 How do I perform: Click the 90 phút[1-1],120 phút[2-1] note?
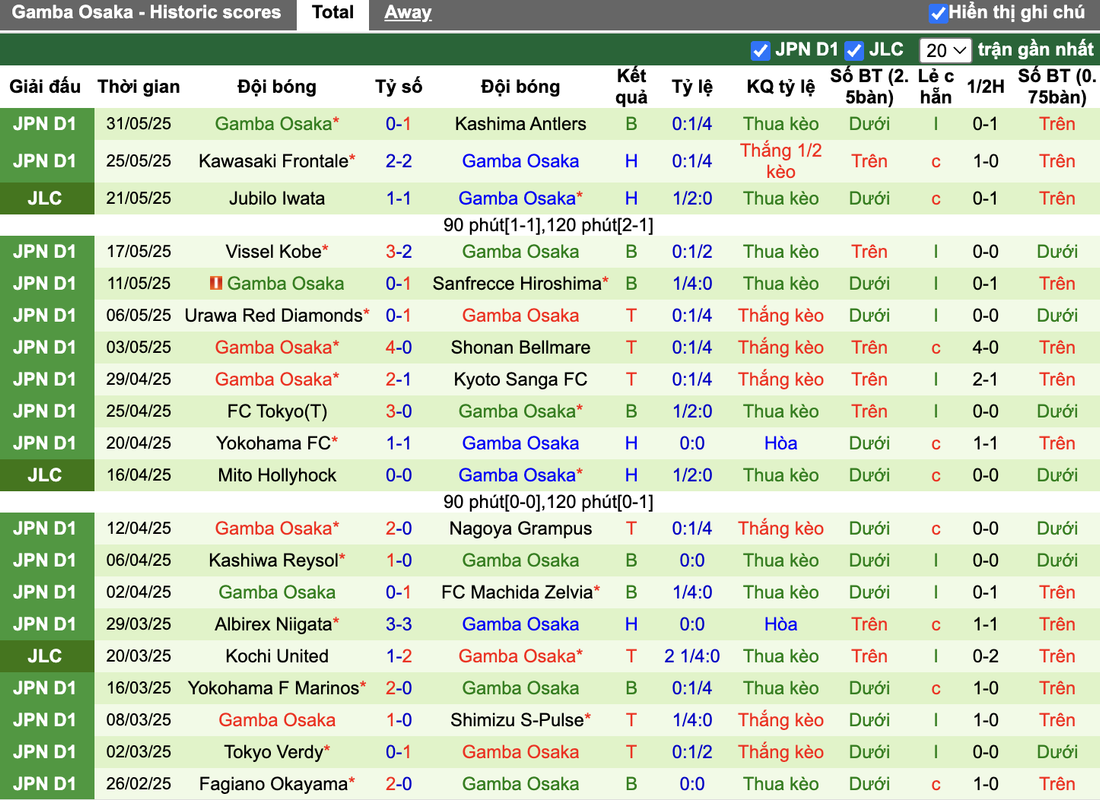click(548, 225)
